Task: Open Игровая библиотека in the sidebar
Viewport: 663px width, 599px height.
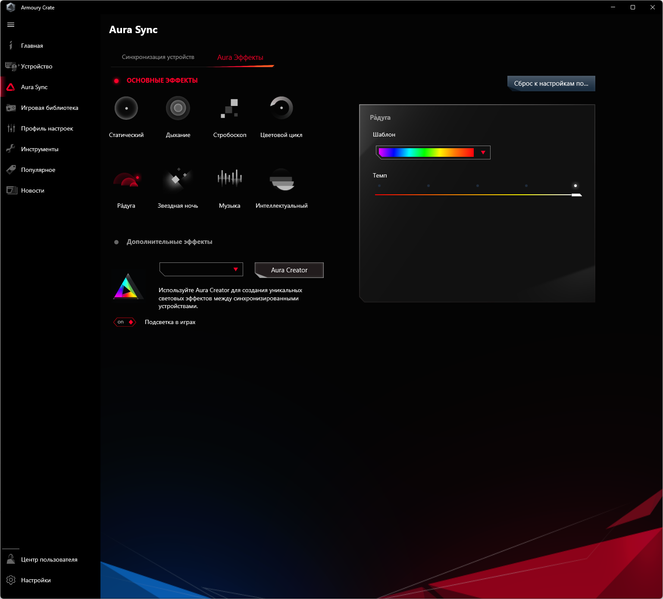Action: point(50,108)
